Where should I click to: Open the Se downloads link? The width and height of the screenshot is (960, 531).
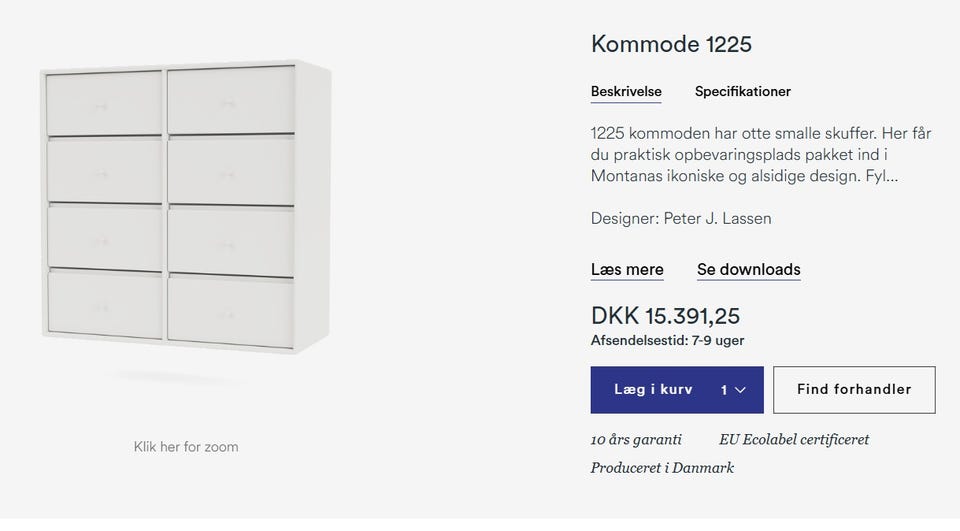coord(748,269)
